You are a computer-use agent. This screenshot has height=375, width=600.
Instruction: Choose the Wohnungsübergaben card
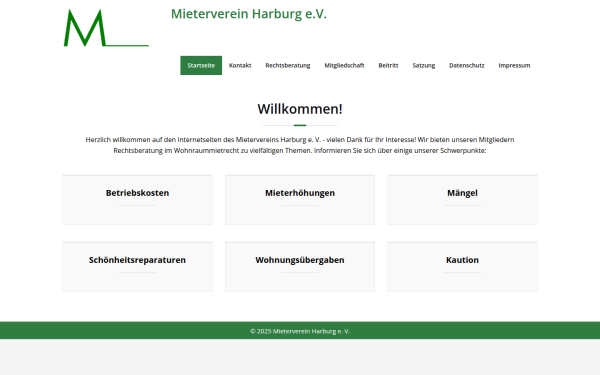(300, 267)
